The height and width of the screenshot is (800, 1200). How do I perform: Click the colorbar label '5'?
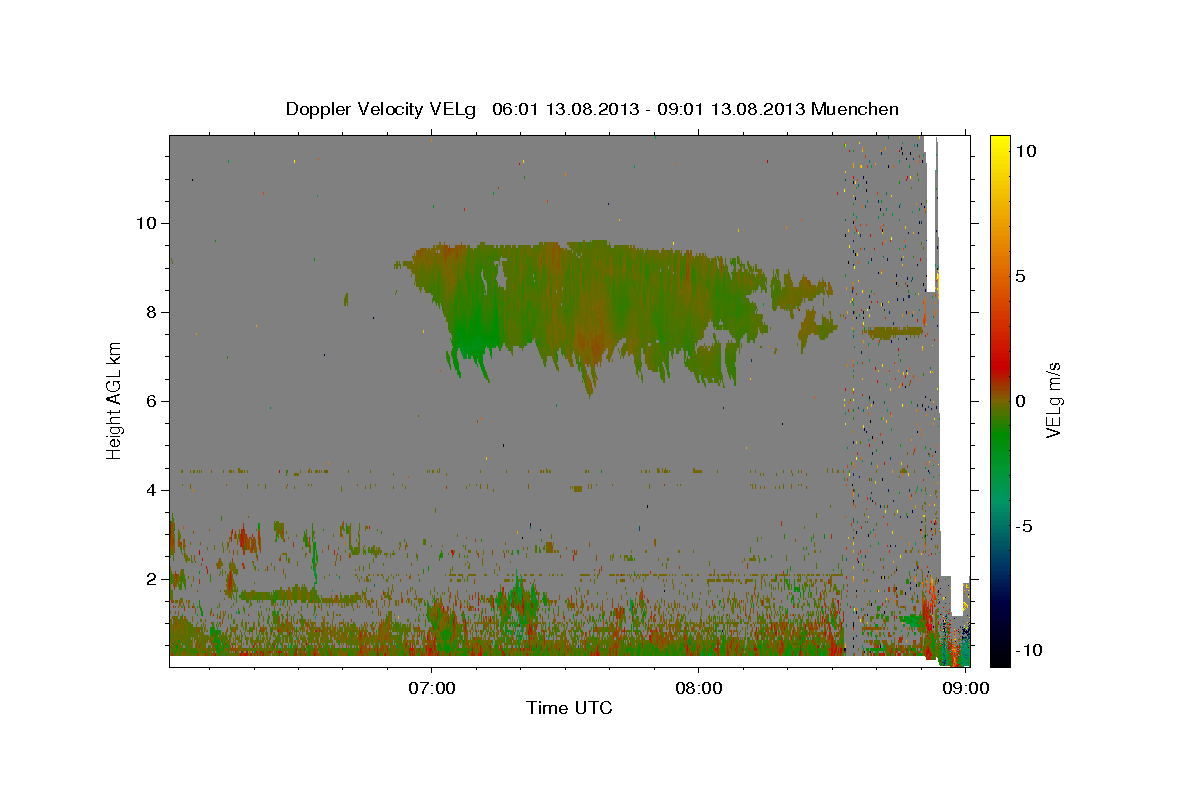pyautogui.click(x=1020, y=276)
